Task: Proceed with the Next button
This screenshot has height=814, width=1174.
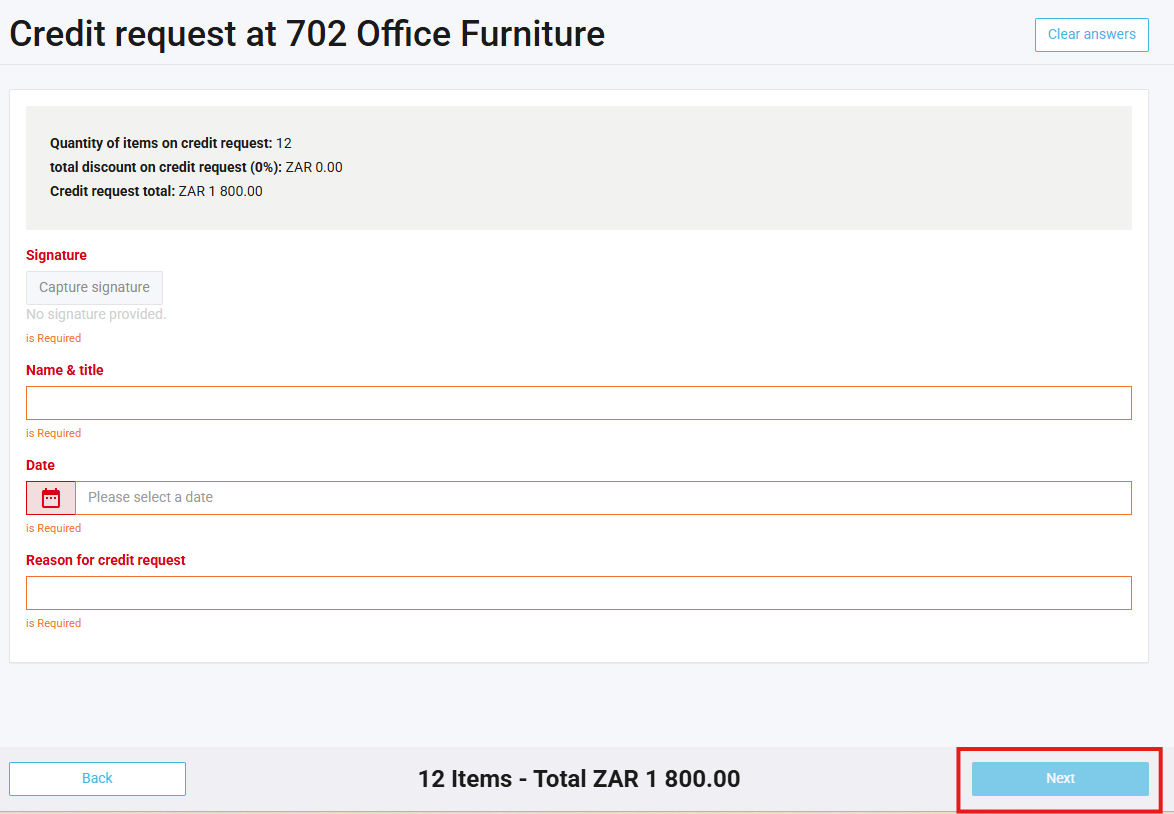Action: point(1060,778)
